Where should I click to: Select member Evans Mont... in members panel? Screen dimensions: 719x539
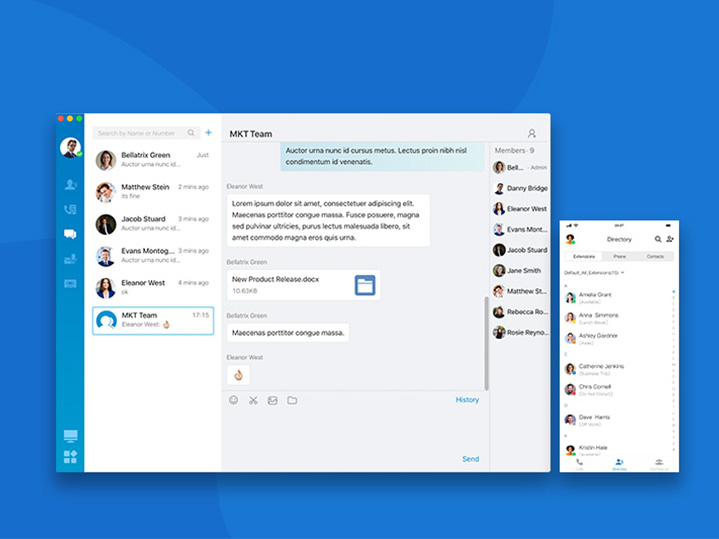click(x=520, y=229)
